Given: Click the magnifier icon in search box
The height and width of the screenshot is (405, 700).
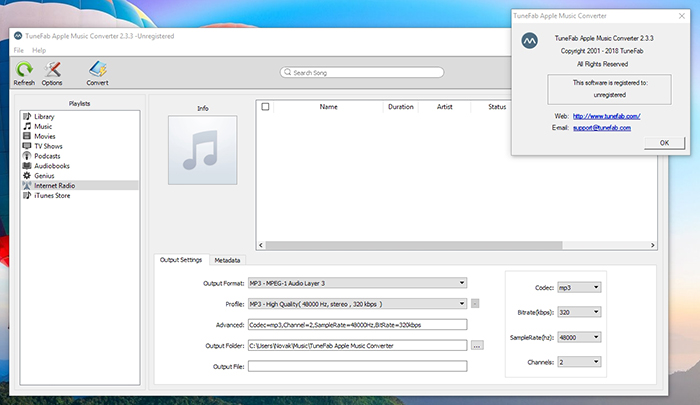Looking at the screenshot, I should [288, 72].
